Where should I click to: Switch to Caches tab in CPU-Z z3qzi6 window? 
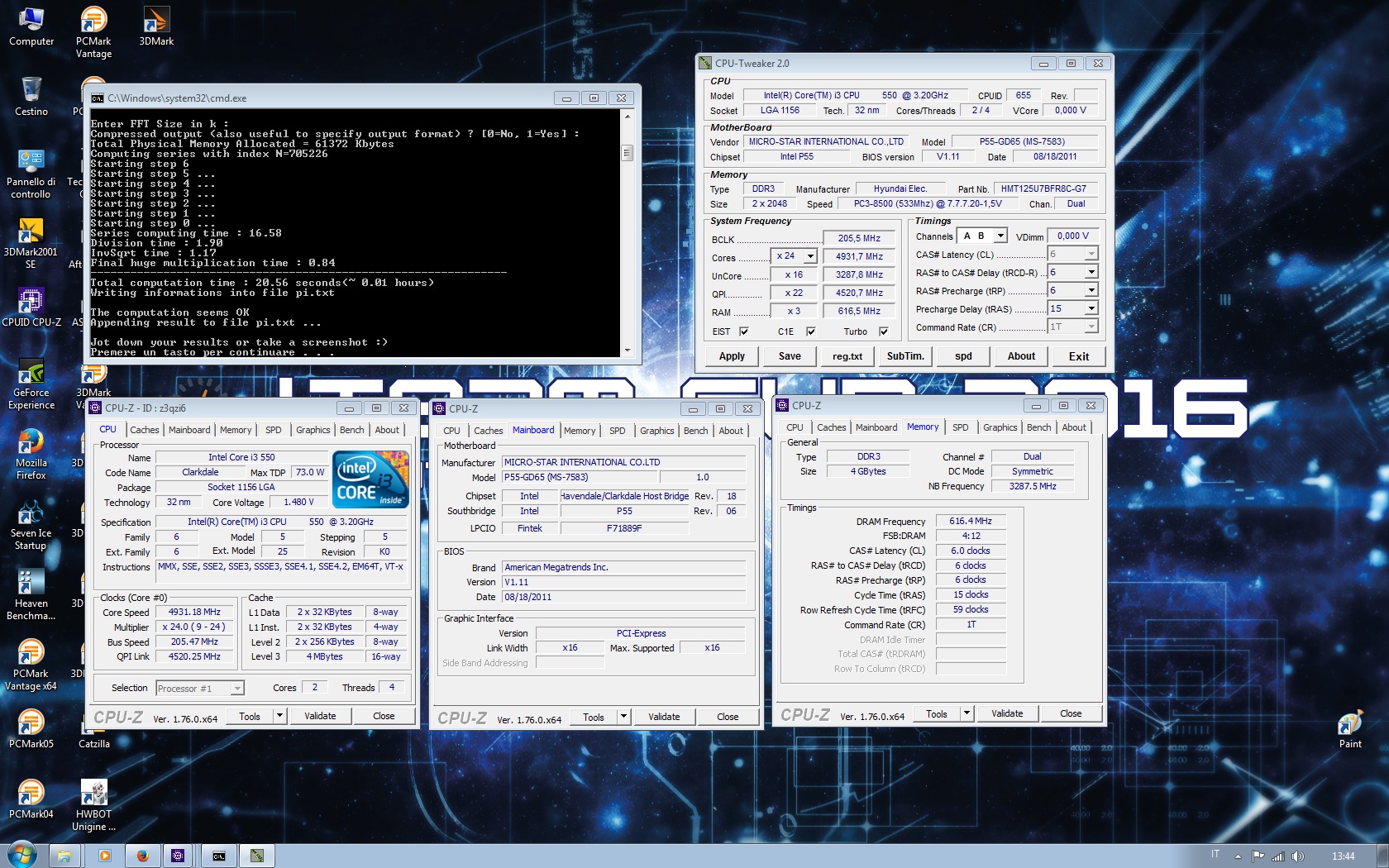pos(144,430)
